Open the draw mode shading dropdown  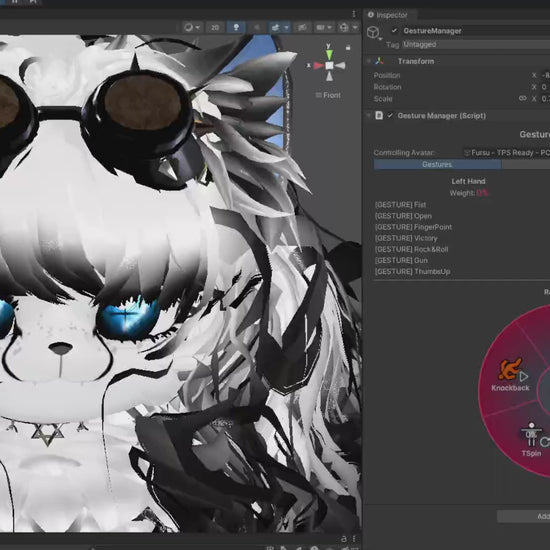pyautogui.click(x=192, y=27)
